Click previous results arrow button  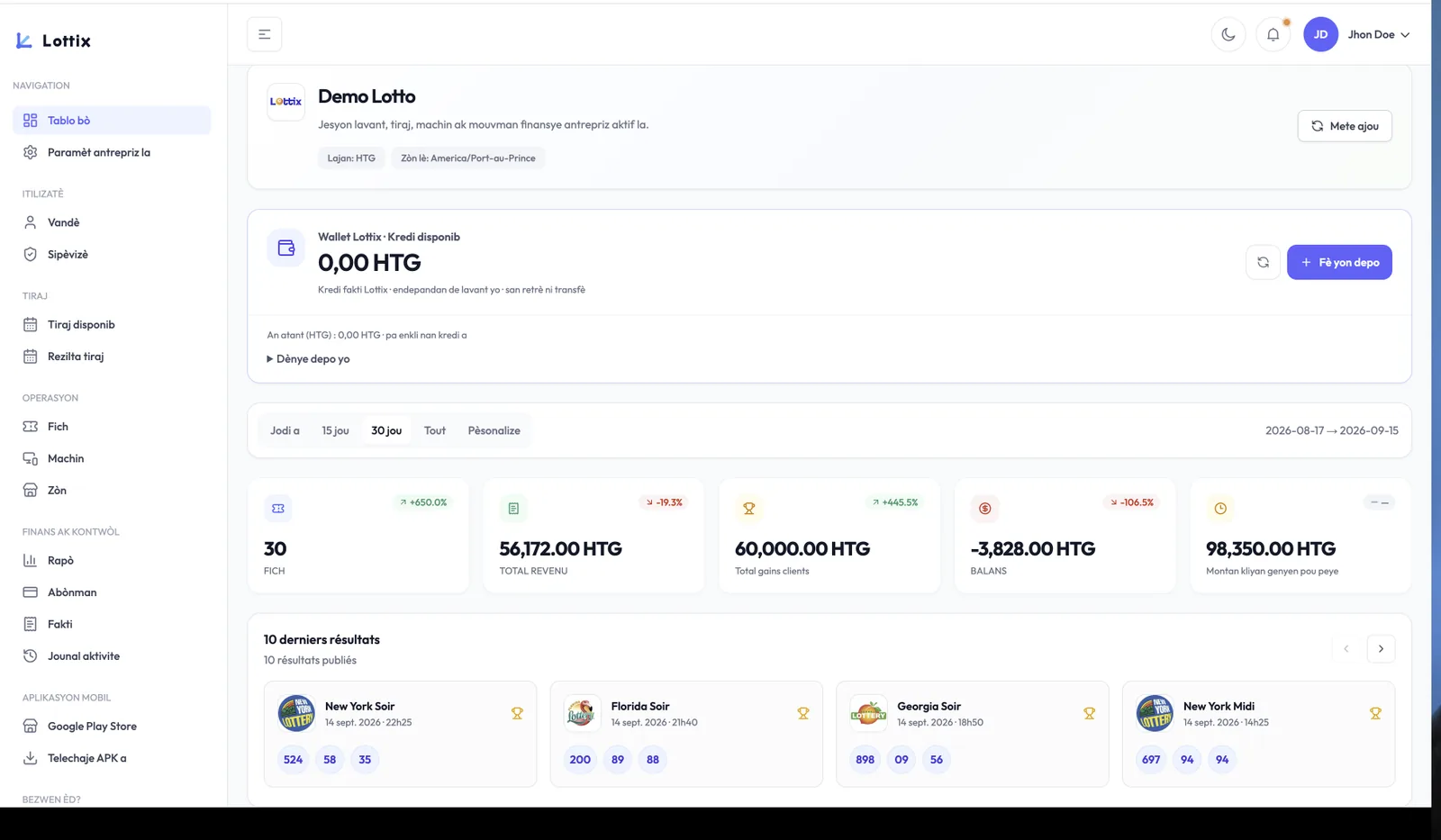(x=1346, y=648)
